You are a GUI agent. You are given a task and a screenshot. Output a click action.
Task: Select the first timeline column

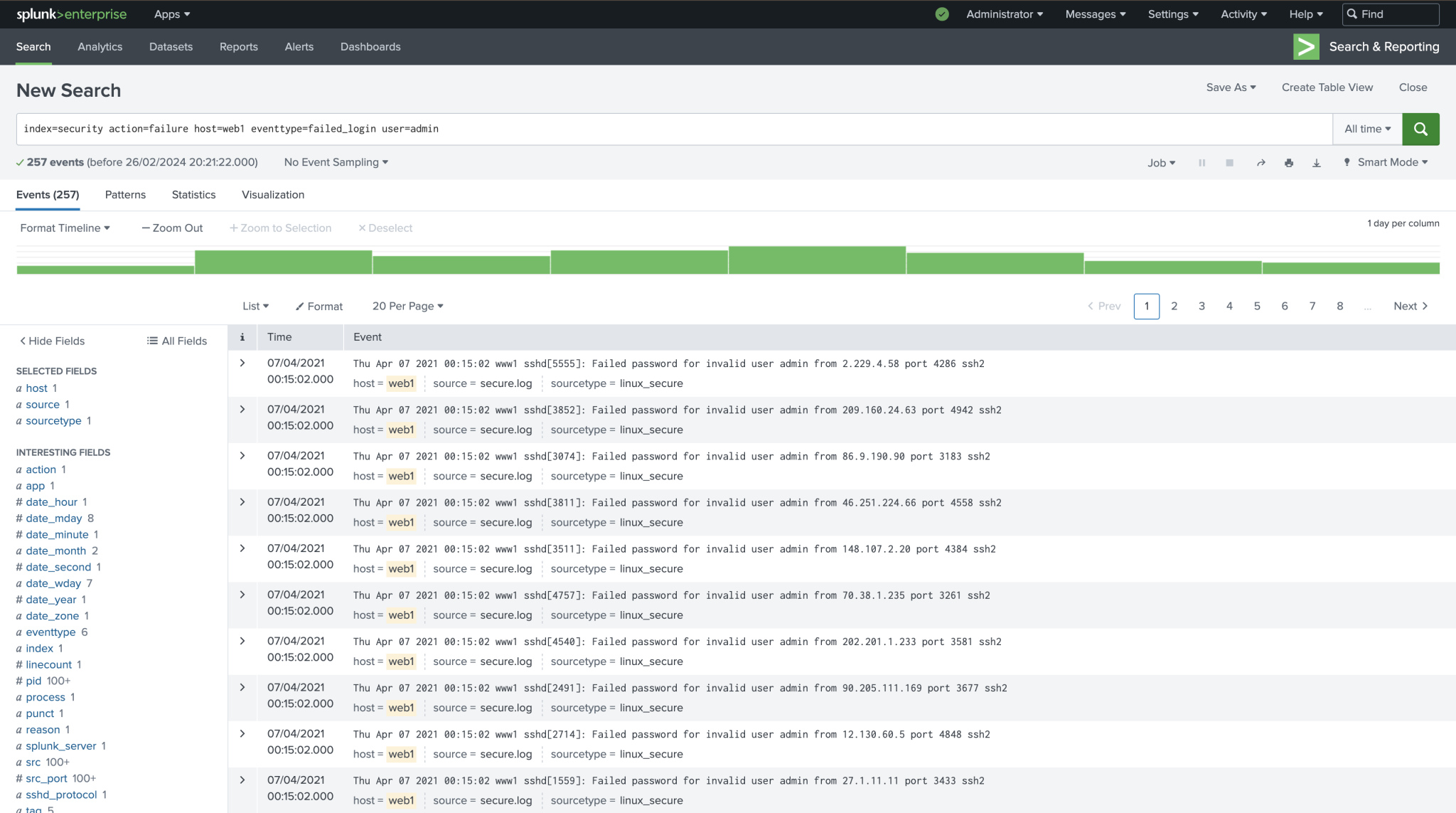tap(105, 270)
